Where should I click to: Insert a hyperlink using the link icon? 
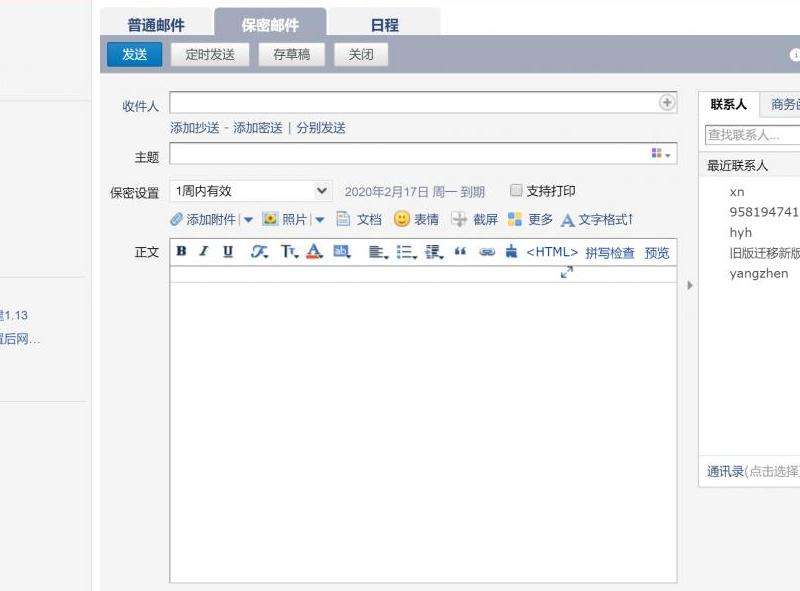487,252
